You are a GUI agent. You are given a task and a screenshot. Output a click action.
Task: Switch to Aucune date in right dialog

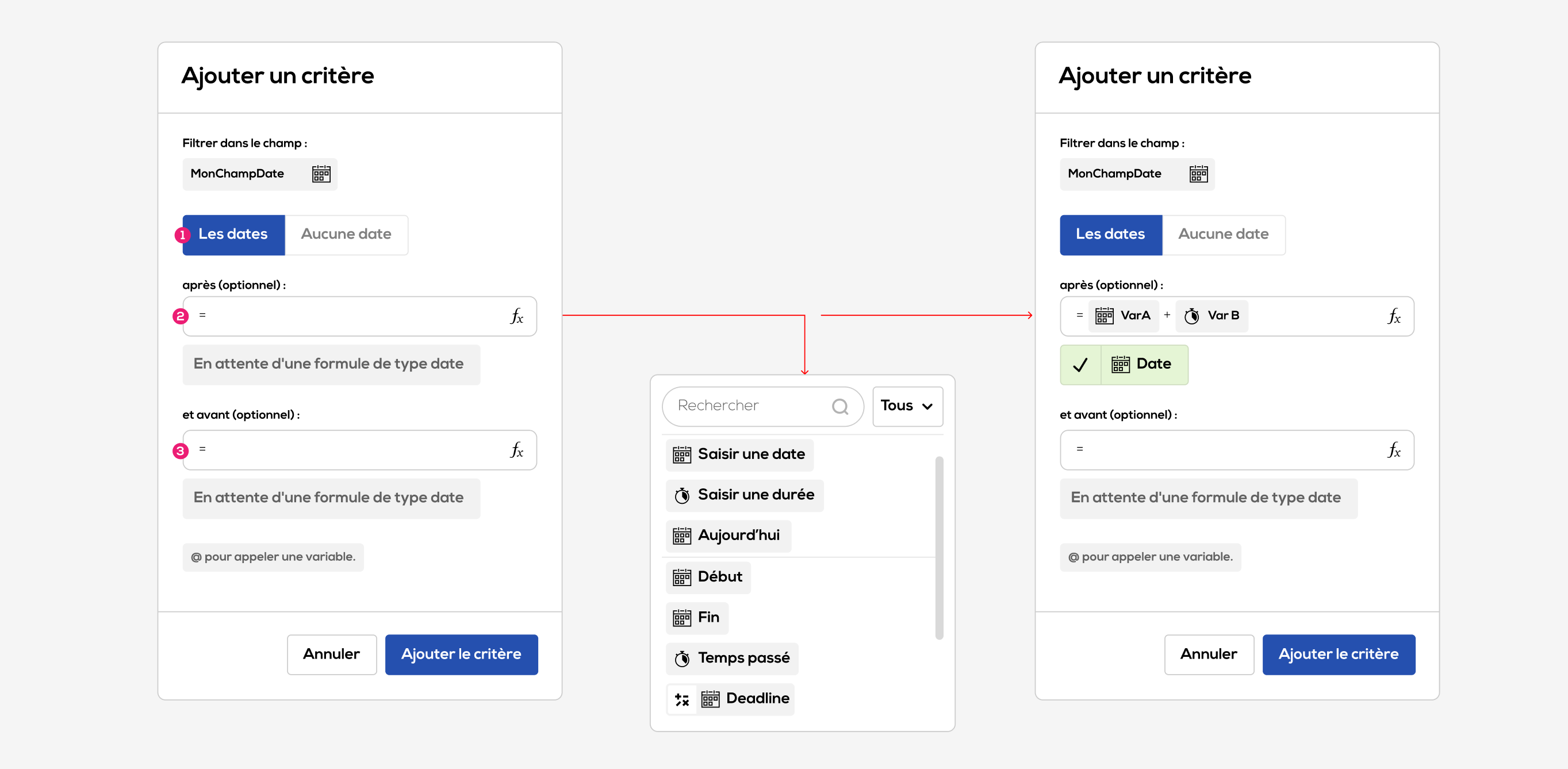[x=1223, y=235]
